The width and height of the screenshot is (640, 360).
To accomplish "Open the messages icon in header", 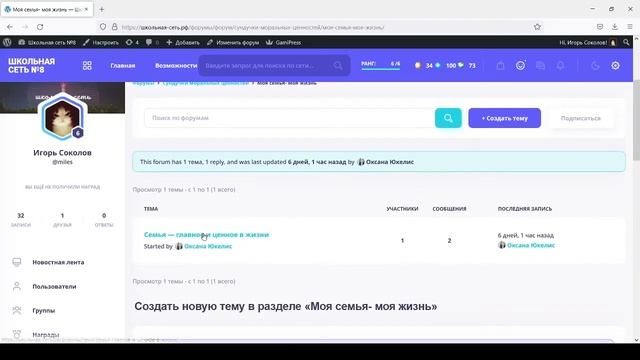I will [x=540, y=65].
